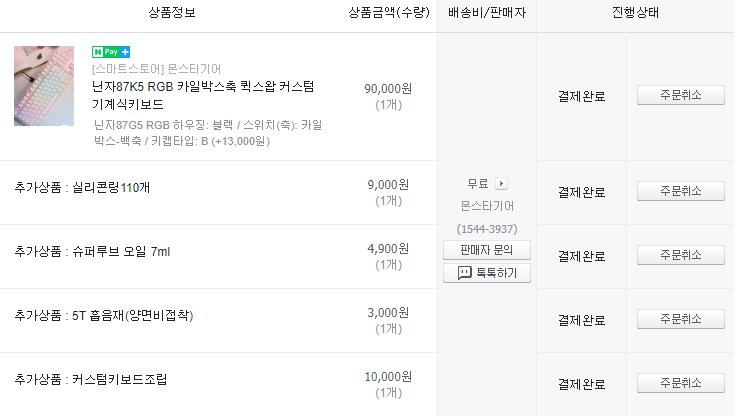Screen dimensions: 737x416
Task: Open the pink keyboard product thumbnail
Action: tap(44, 86)
